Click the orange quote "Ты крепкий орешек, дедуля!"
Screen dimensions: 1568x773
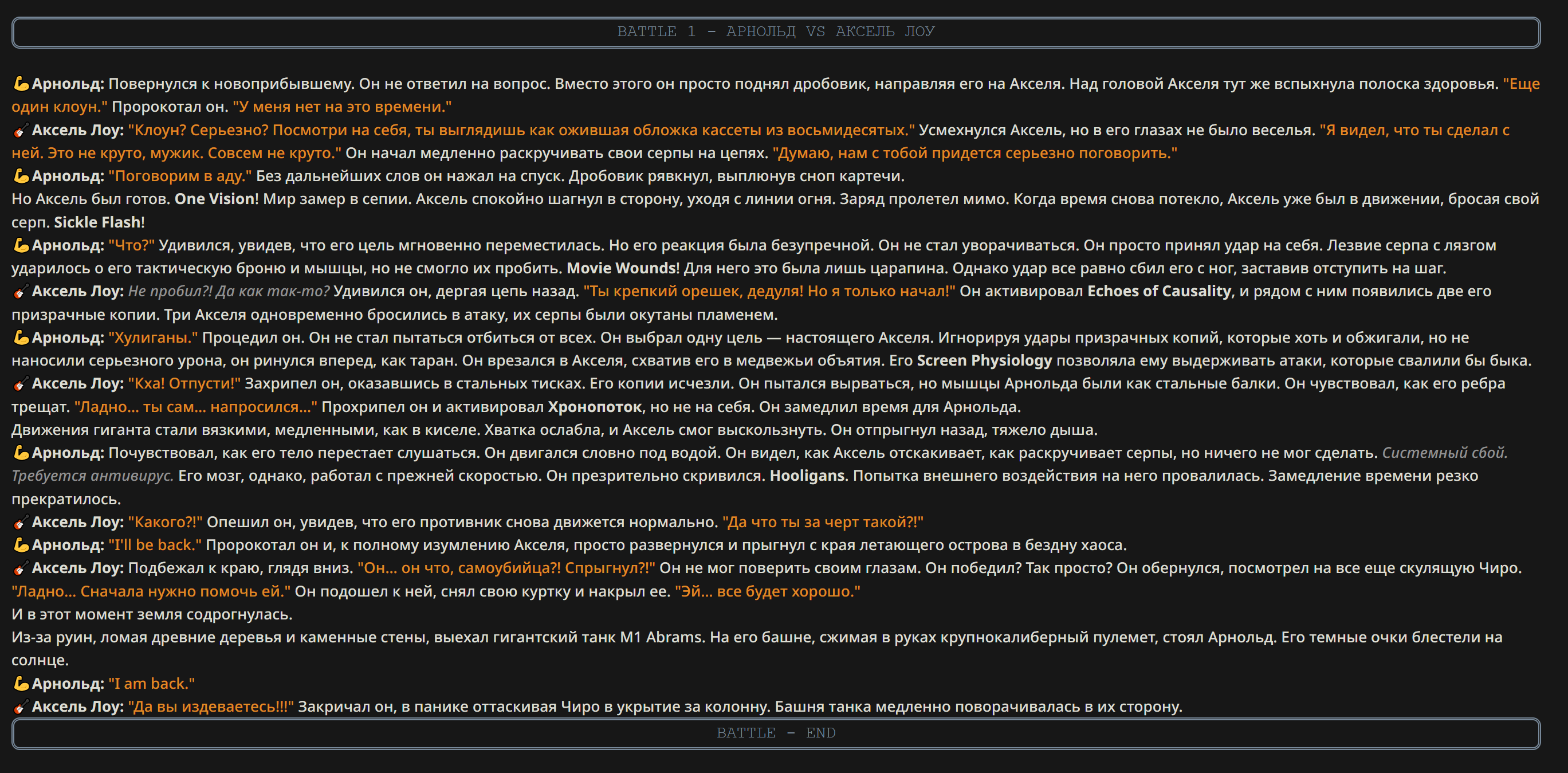click(693, 292)
